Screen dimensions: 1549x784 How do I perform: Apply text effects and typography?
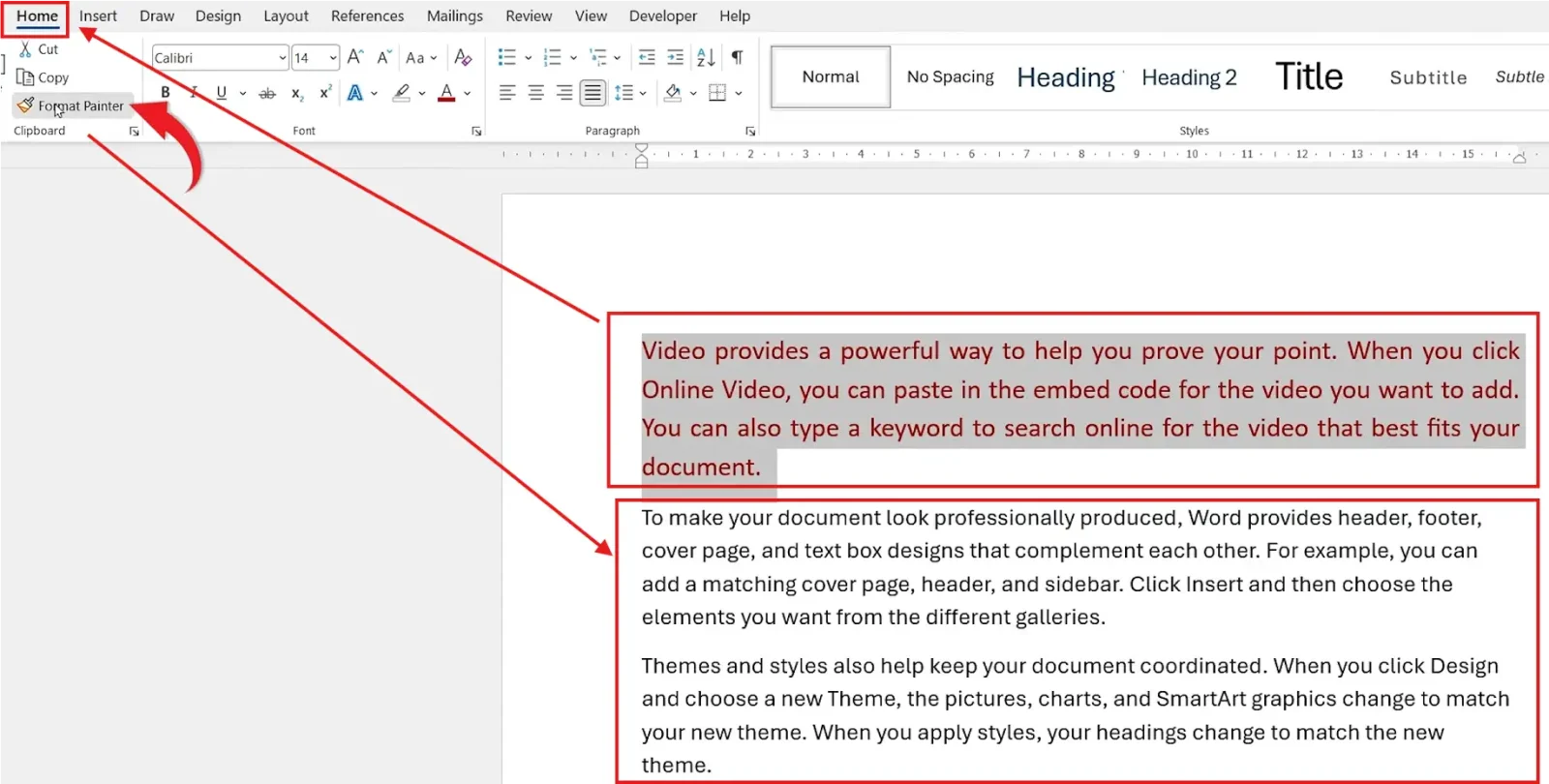[355, 93]
